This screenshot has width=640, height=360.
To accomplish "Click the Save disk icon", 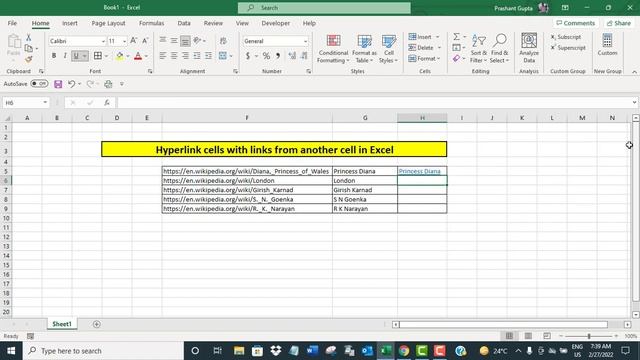I will 58,84.
